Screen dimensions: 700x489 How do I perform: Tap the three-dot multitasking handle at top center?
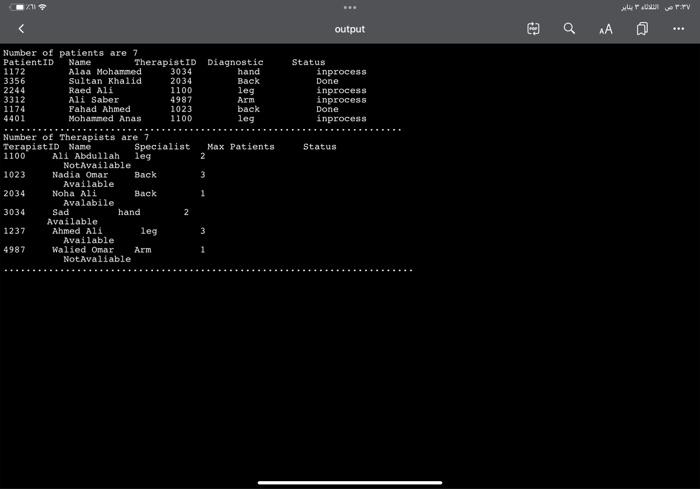click(x=350, y=8)
